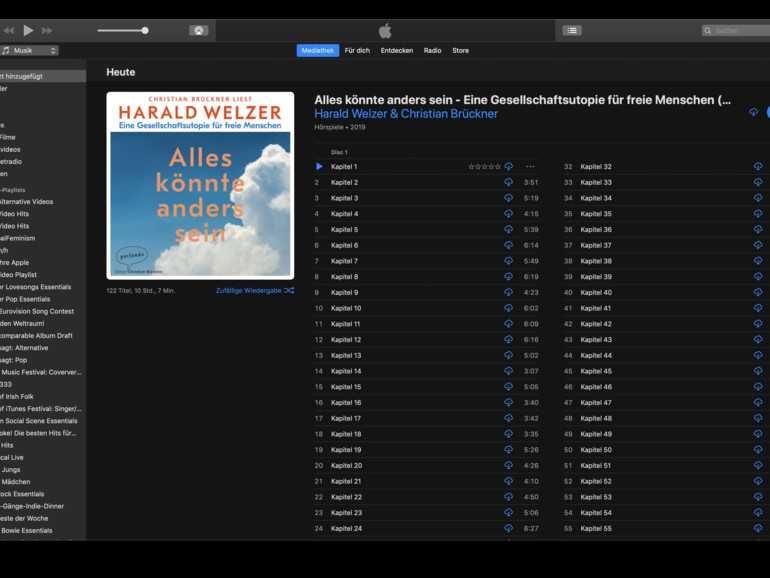This screenshot has height=578, width=770.
Task: Download Kapitel 47 cloud icon
Action: tap(758, 402)
